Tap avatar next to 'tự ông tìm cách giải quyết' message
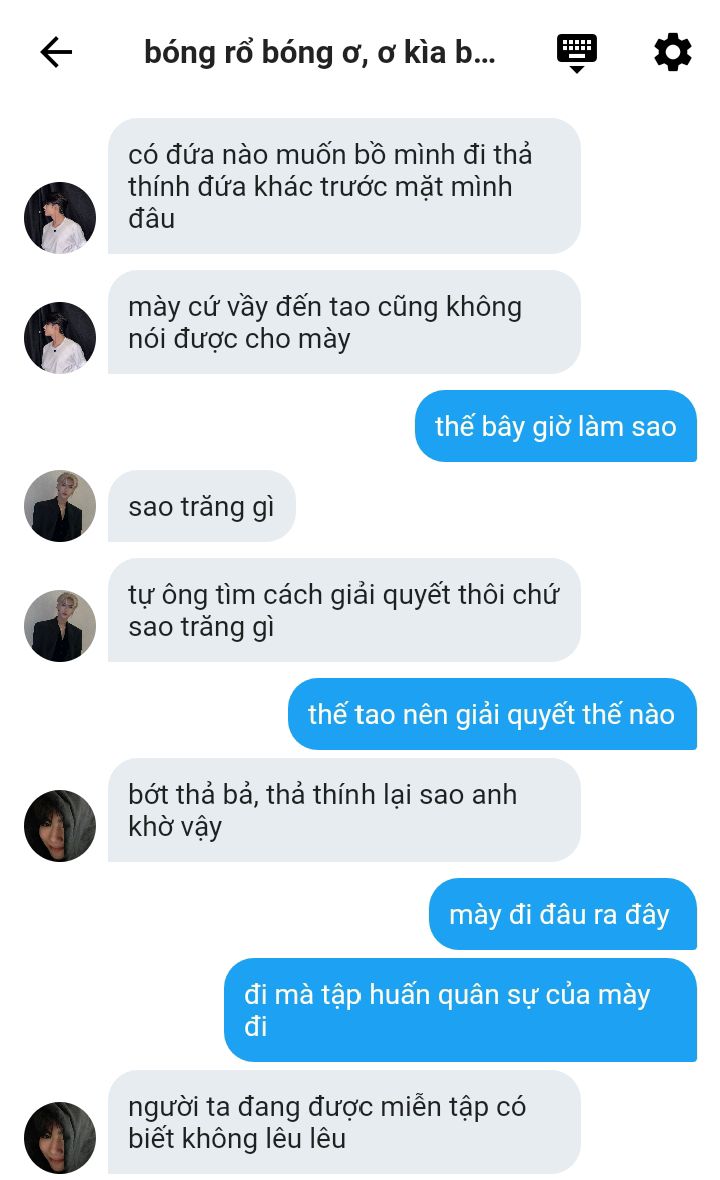 click(x=60, y=626)
